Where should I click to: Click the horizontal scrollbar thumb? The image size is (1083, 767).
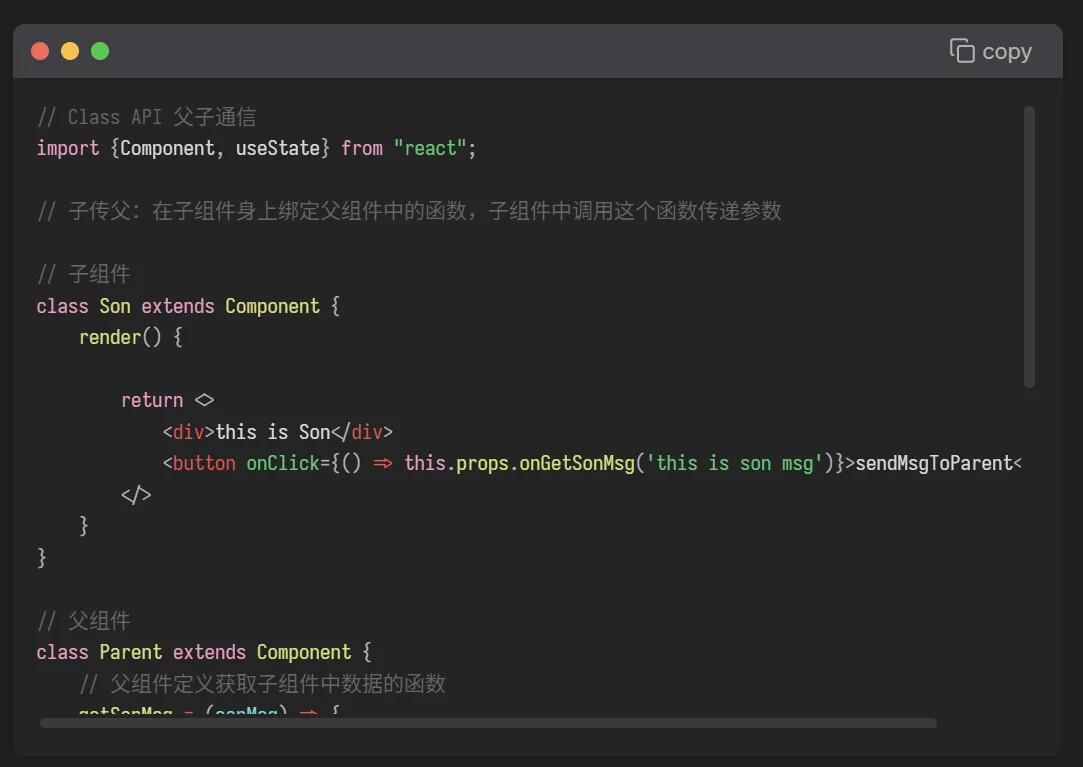click(488, 723)
